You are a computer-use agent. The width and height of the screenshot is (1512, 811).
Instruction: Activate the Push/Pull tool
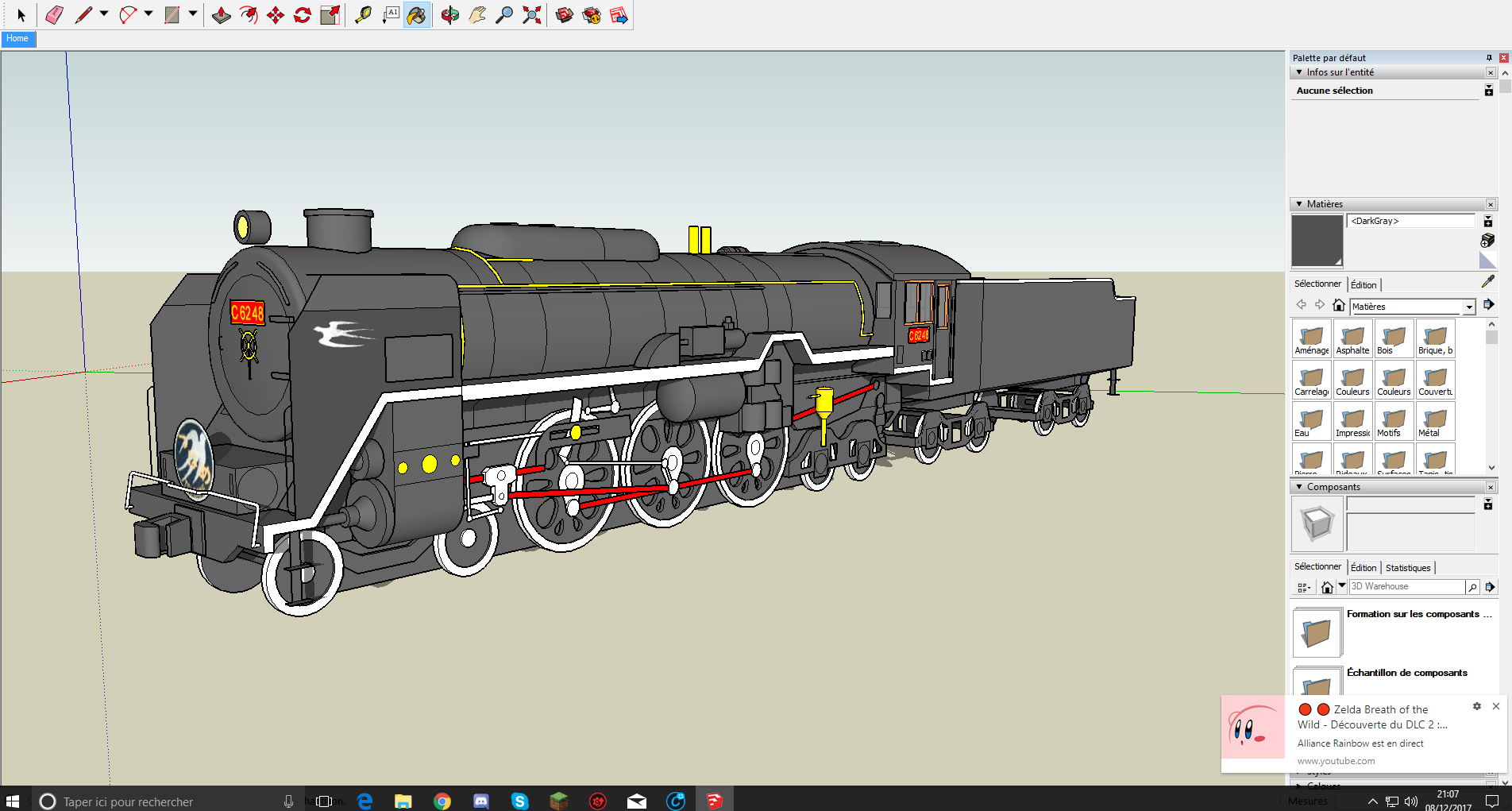(x=222, y=15)
